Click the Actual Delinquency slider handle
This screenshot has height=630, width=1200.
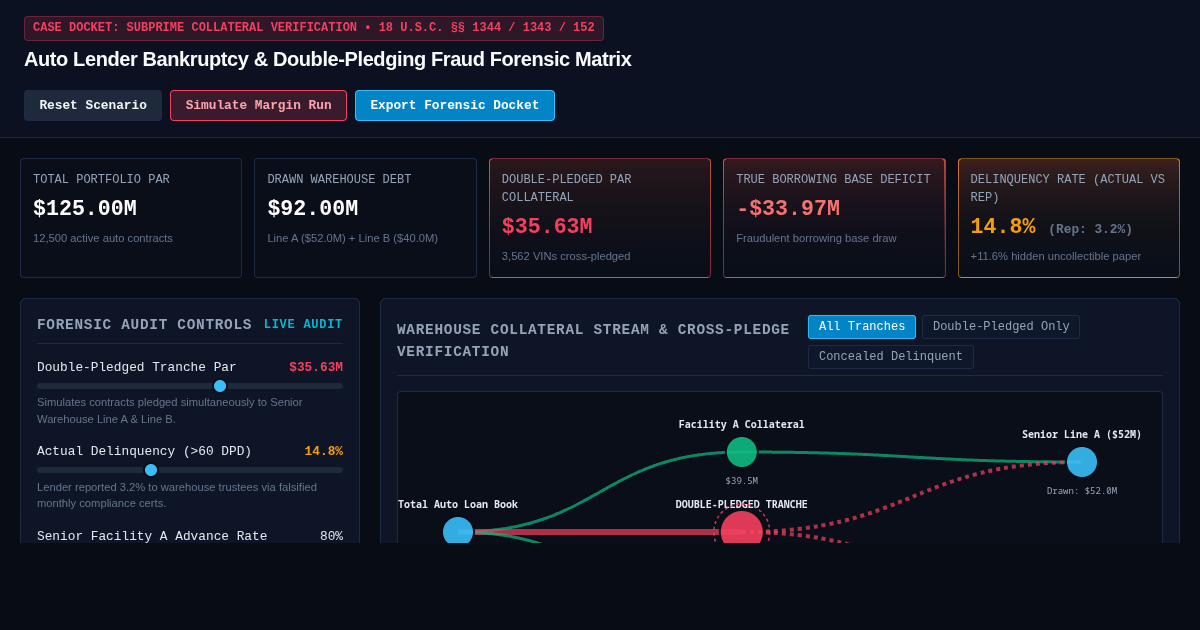pos(151,470)
